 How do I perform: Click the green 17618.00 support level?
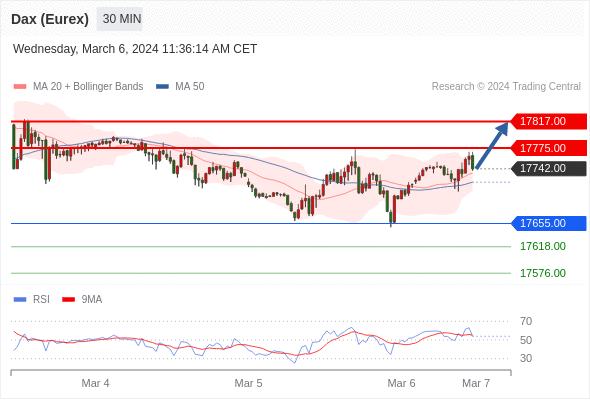coord(543,246)
